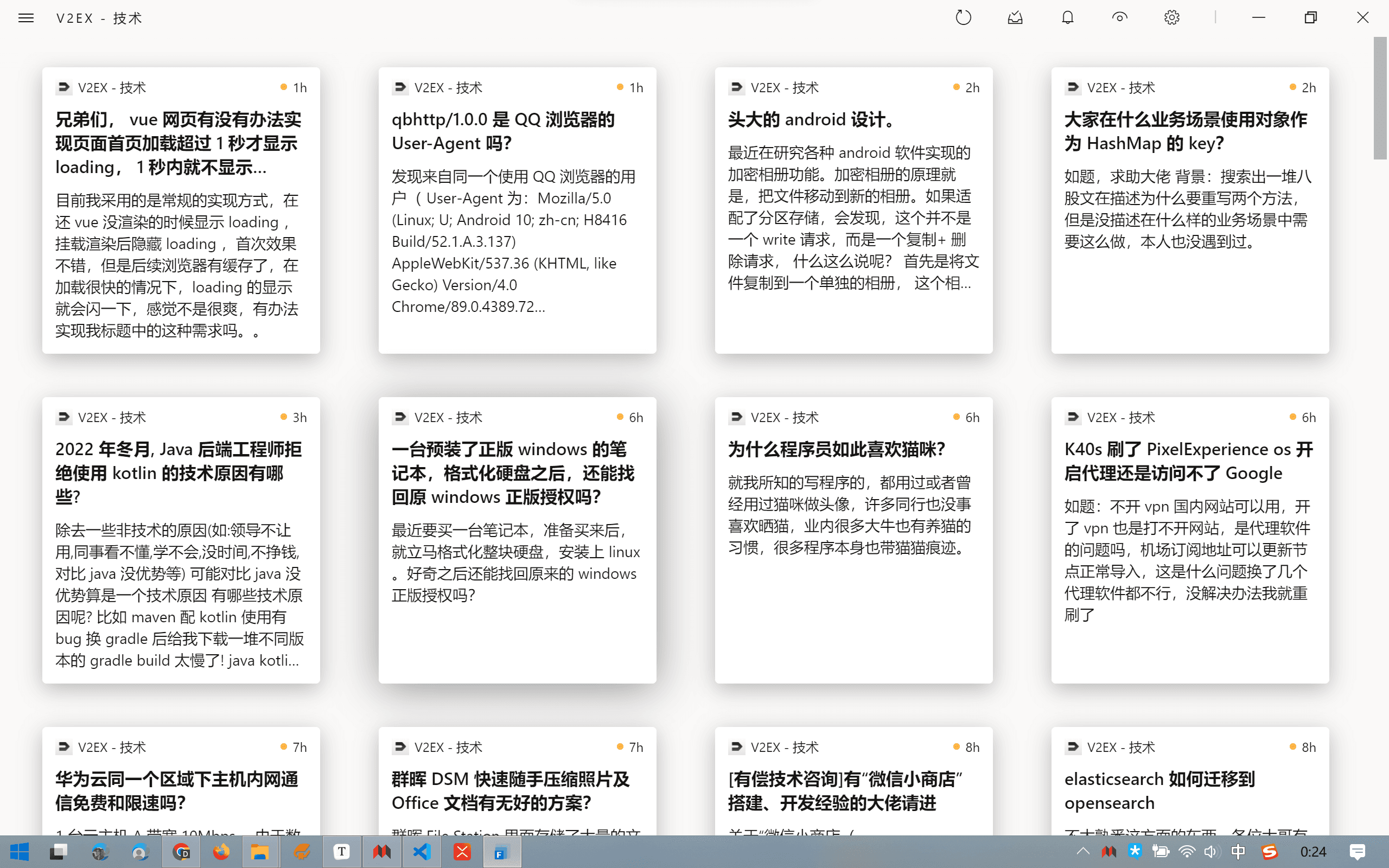Click the V2EX feed icon on the K40s card
1389x868 pixels.
[x=1073, y=417]
